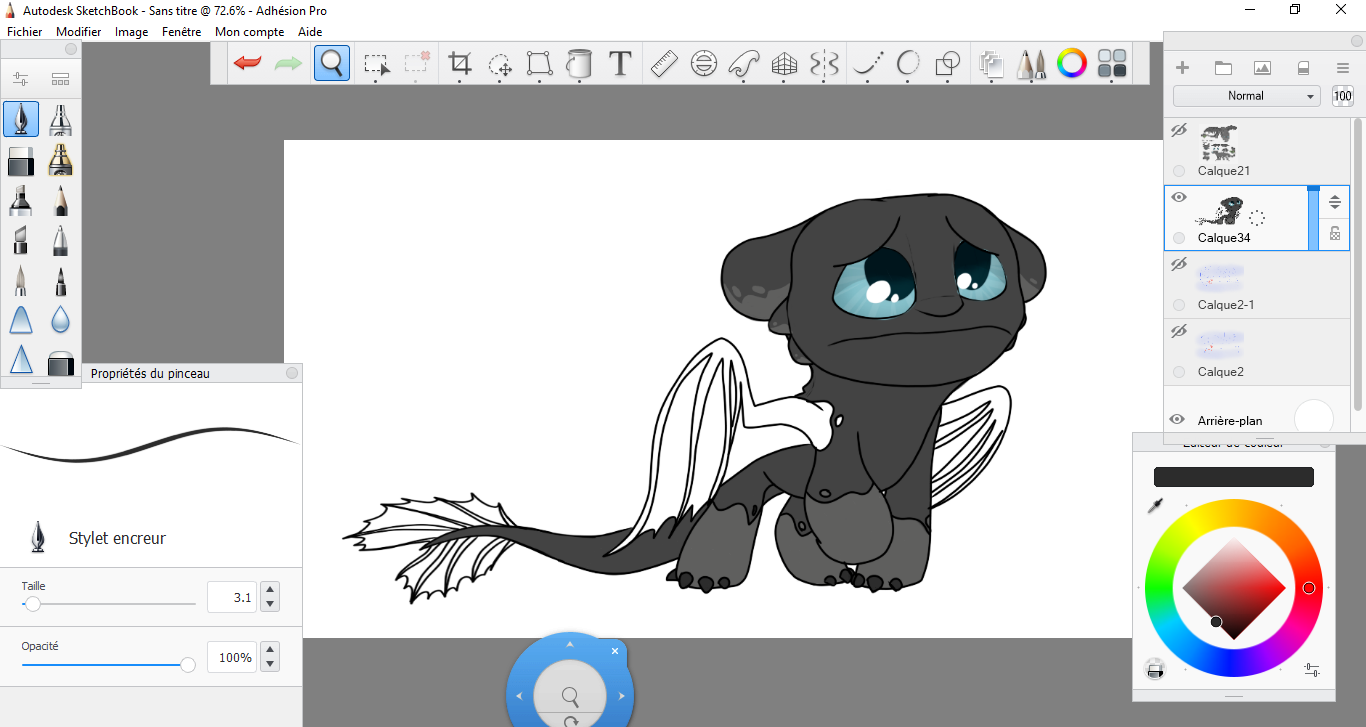Increase brush Taille with up arrow
The image size is (1366, 727).
(269, 590)
